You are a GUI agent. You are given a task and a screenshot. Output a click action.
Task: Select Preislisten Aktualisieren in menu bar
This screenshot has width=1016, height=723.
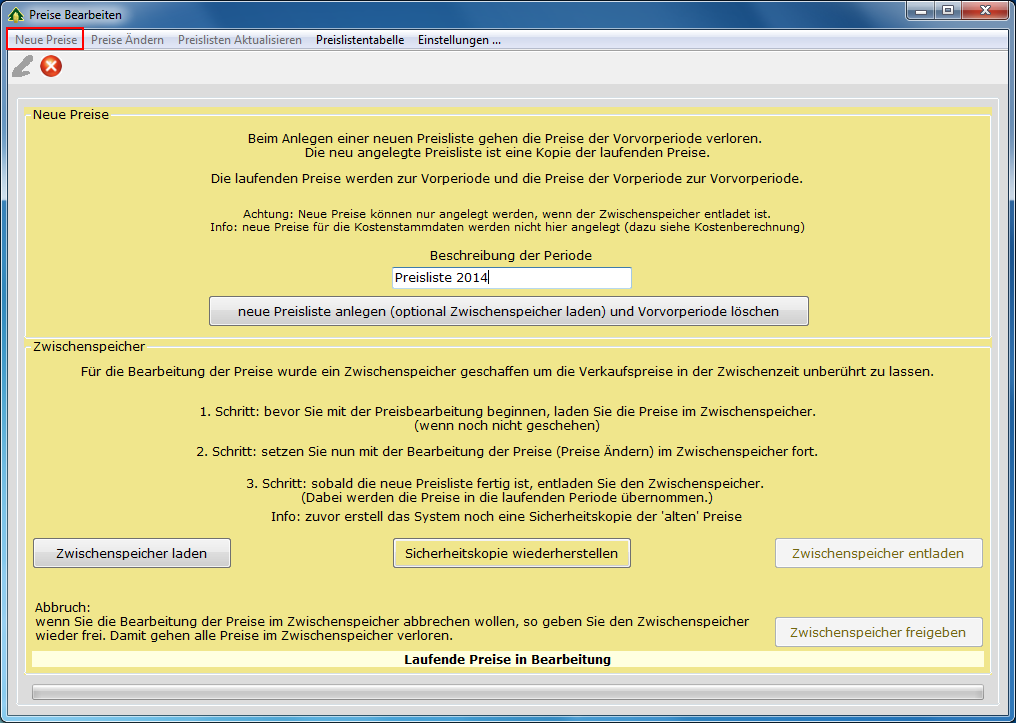click(240, 40)
